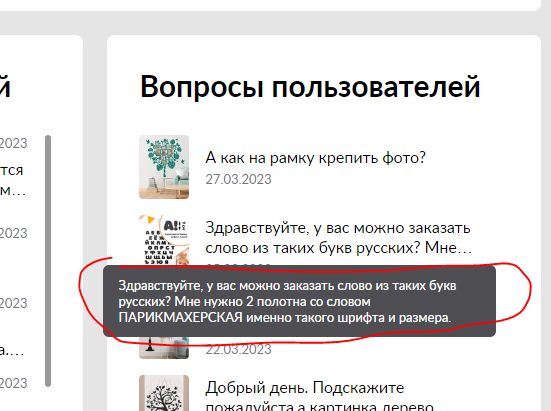Click the thumbnail partly hidden beside 22.03.2023

point(164,347)
